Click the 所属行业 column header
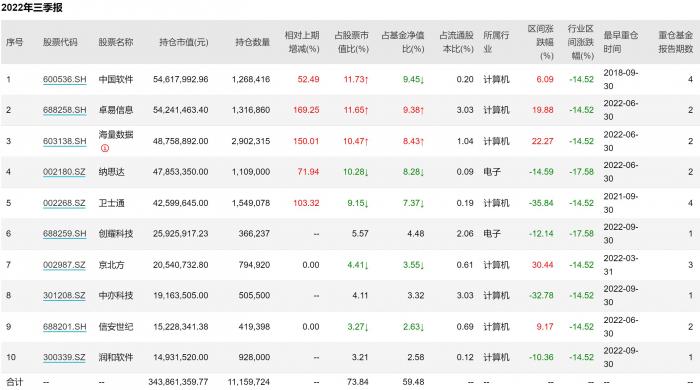 click(496, 42)
